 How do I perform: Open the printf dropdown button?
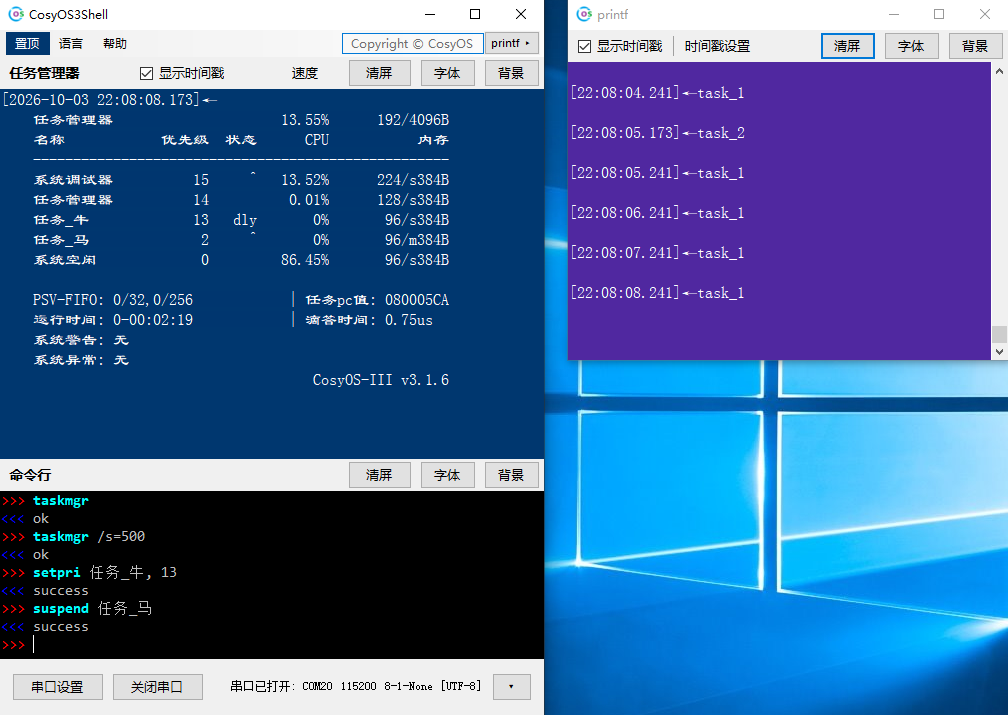[511, 44]
